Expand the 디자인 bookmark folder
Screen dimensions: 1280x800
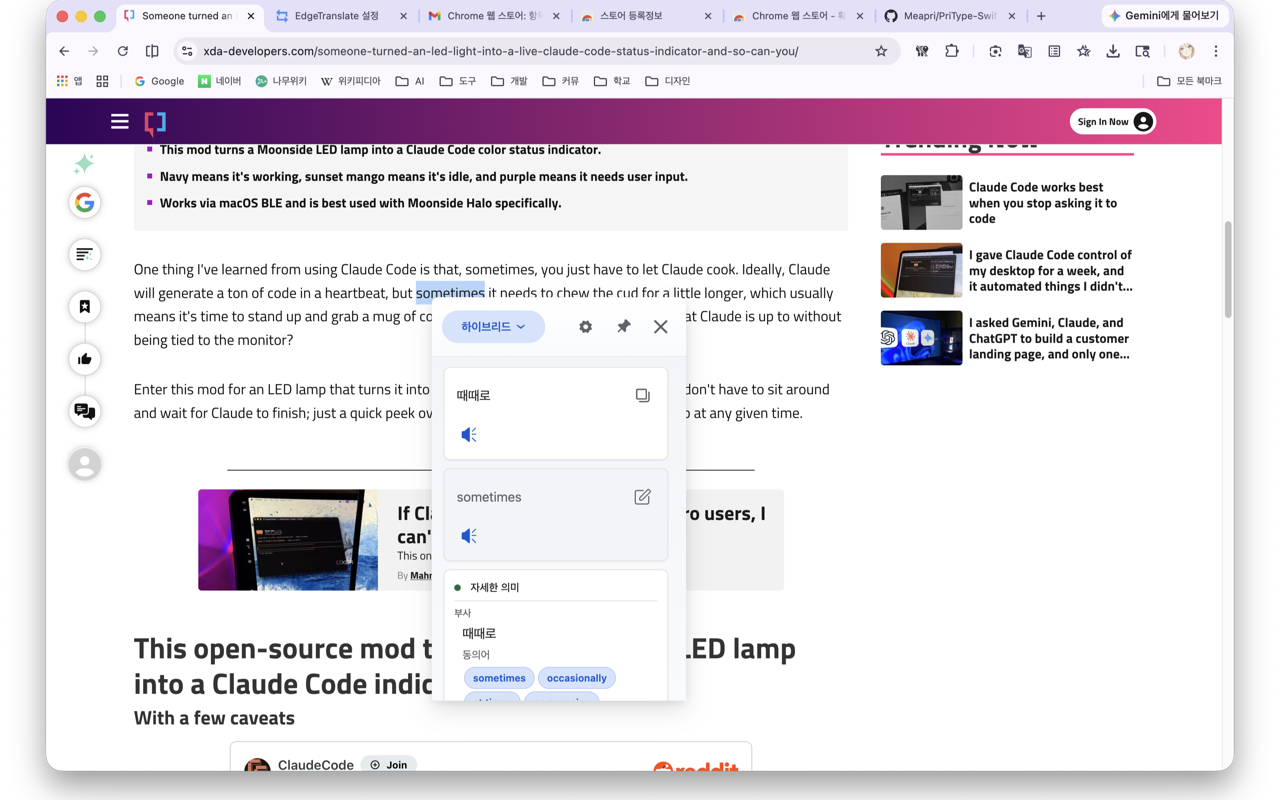[x=668, y=81]
